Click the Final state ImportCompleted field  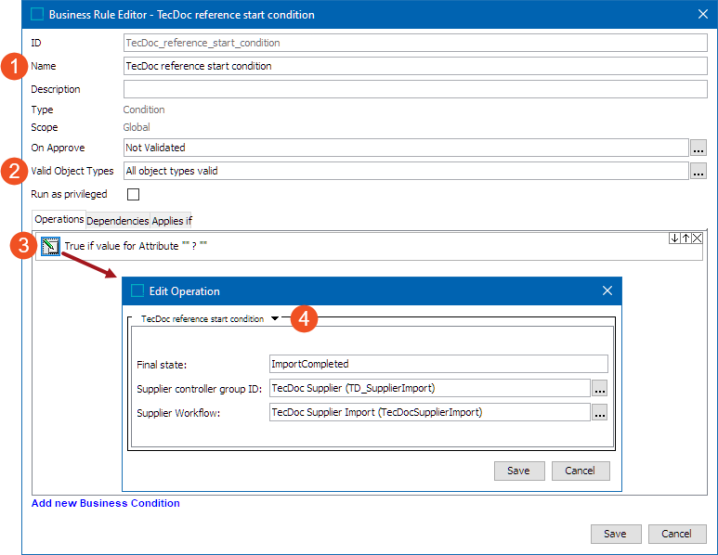click(x=439, y=364)
